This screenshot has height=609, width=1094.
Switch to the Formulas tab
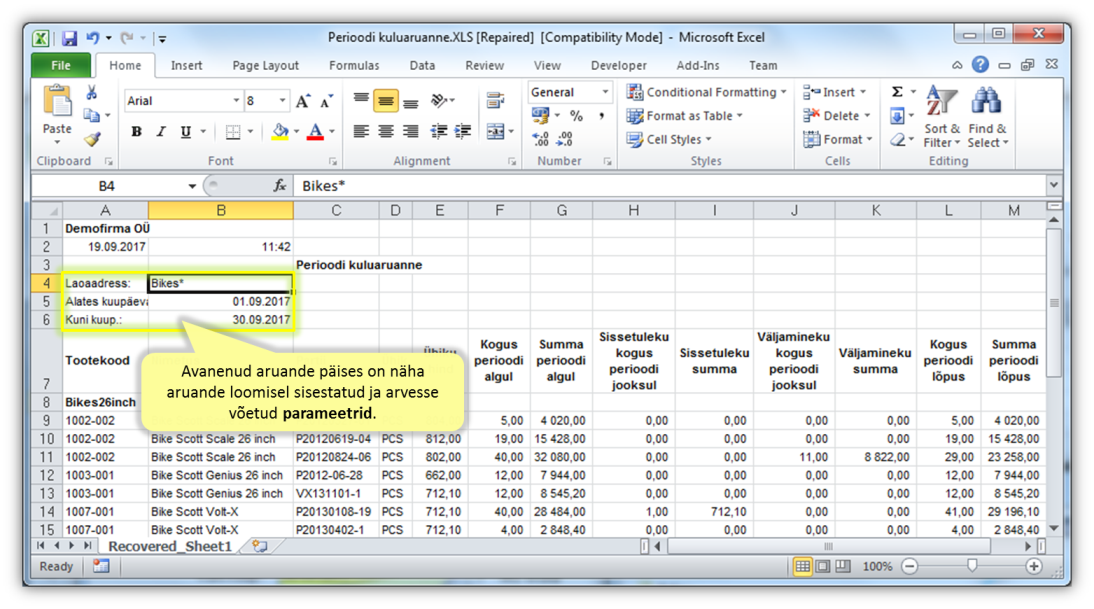coord(354,66)
